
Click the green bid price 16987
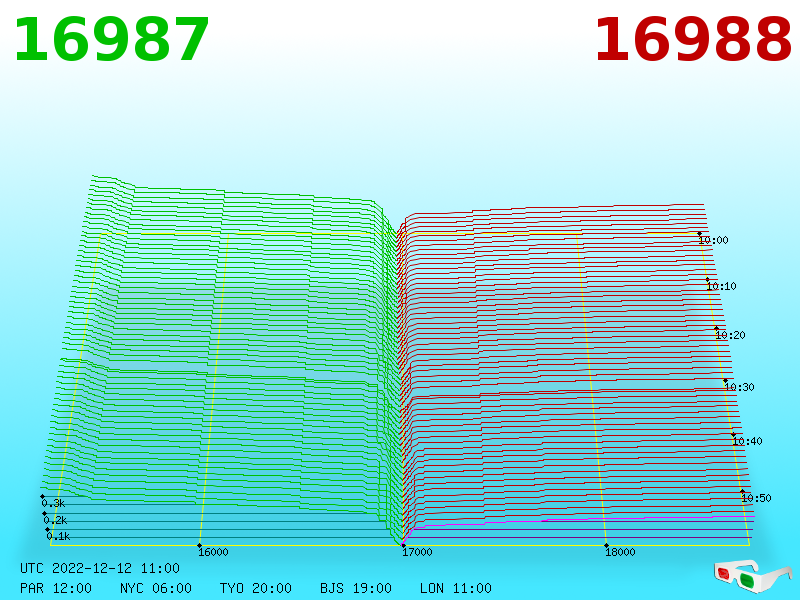(112, 40)
